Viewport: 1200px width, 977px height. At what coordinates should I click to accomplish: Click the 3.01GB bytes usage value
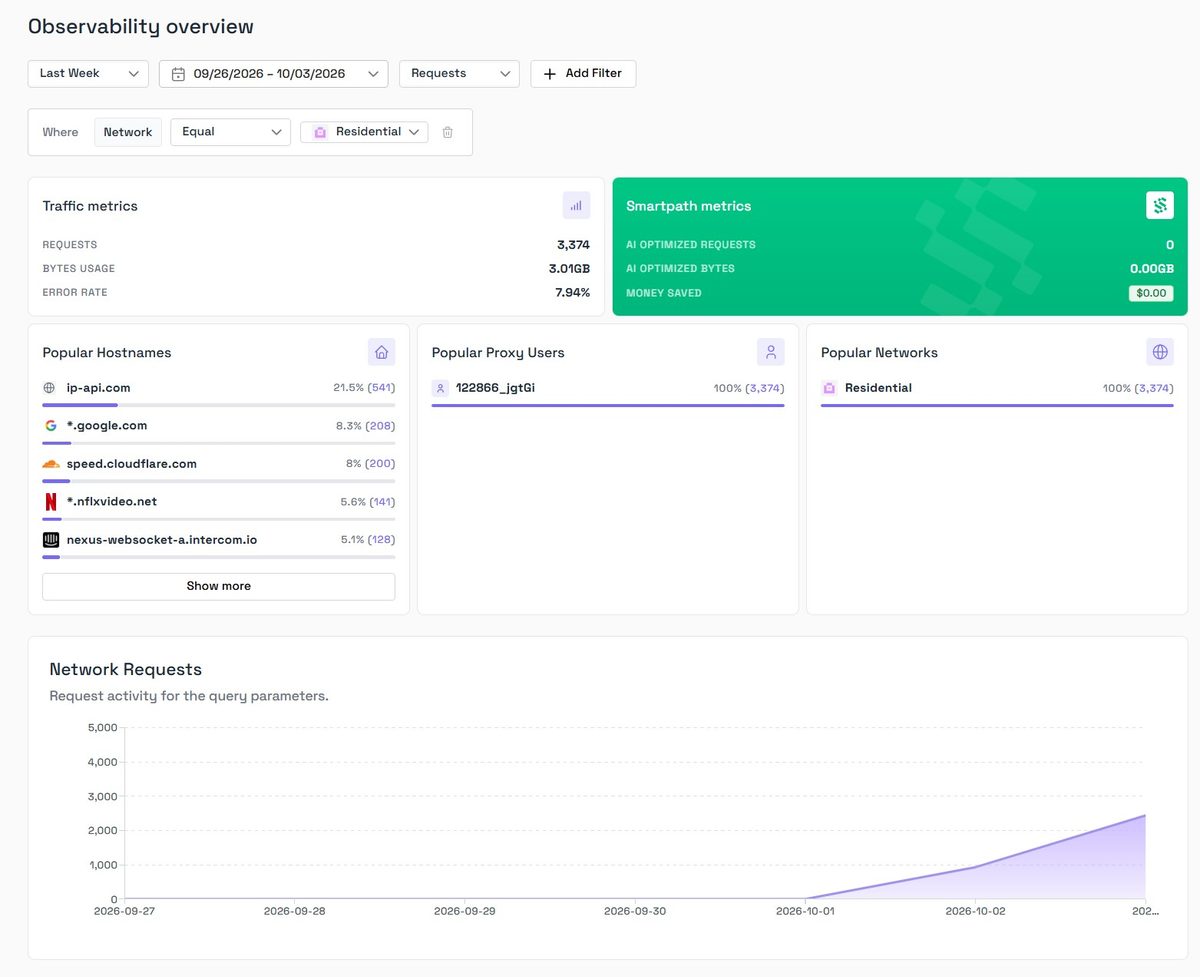569,269
